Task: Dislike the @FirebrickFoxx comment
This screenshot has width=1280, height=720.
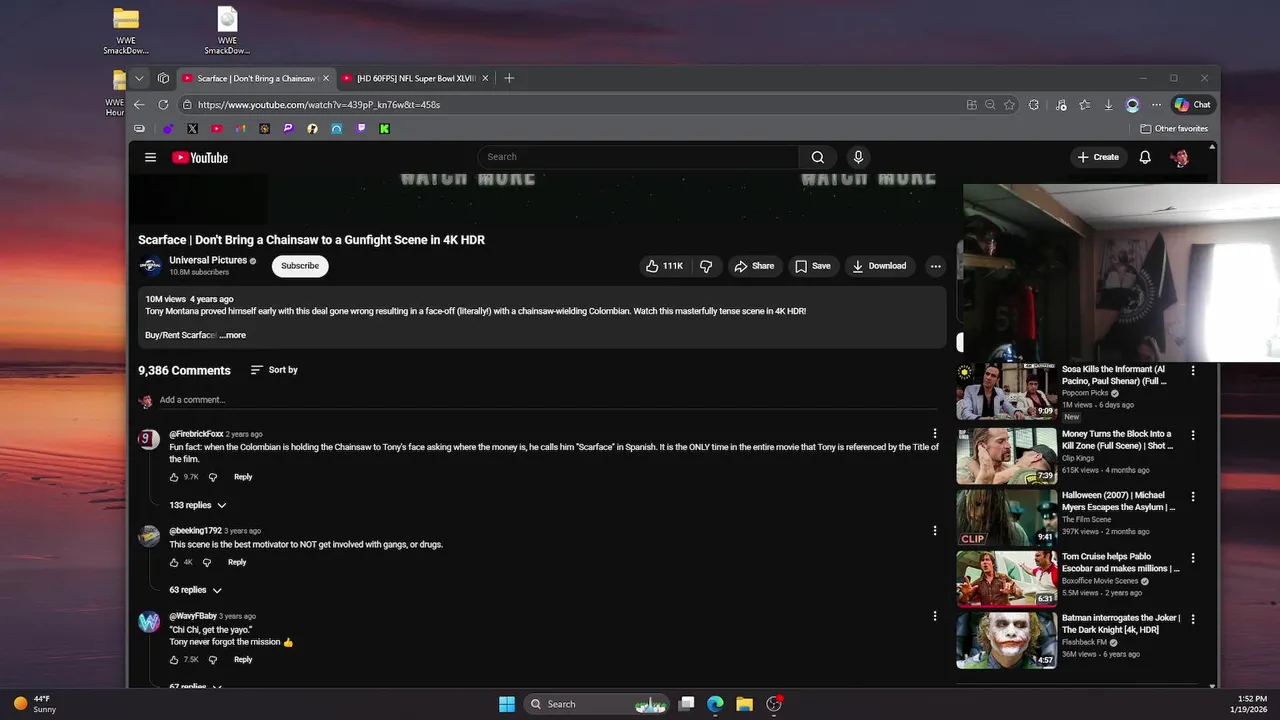Action: pyautogui.click(x=212, y=477)
